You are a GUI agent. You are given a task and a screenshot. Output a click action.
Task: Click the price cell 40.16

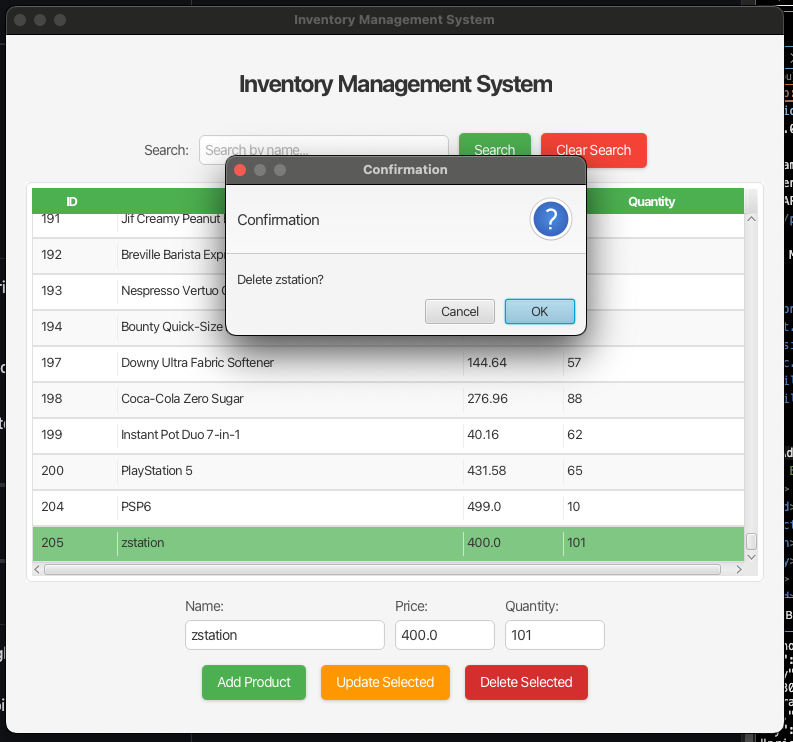(x=513, y=434)
